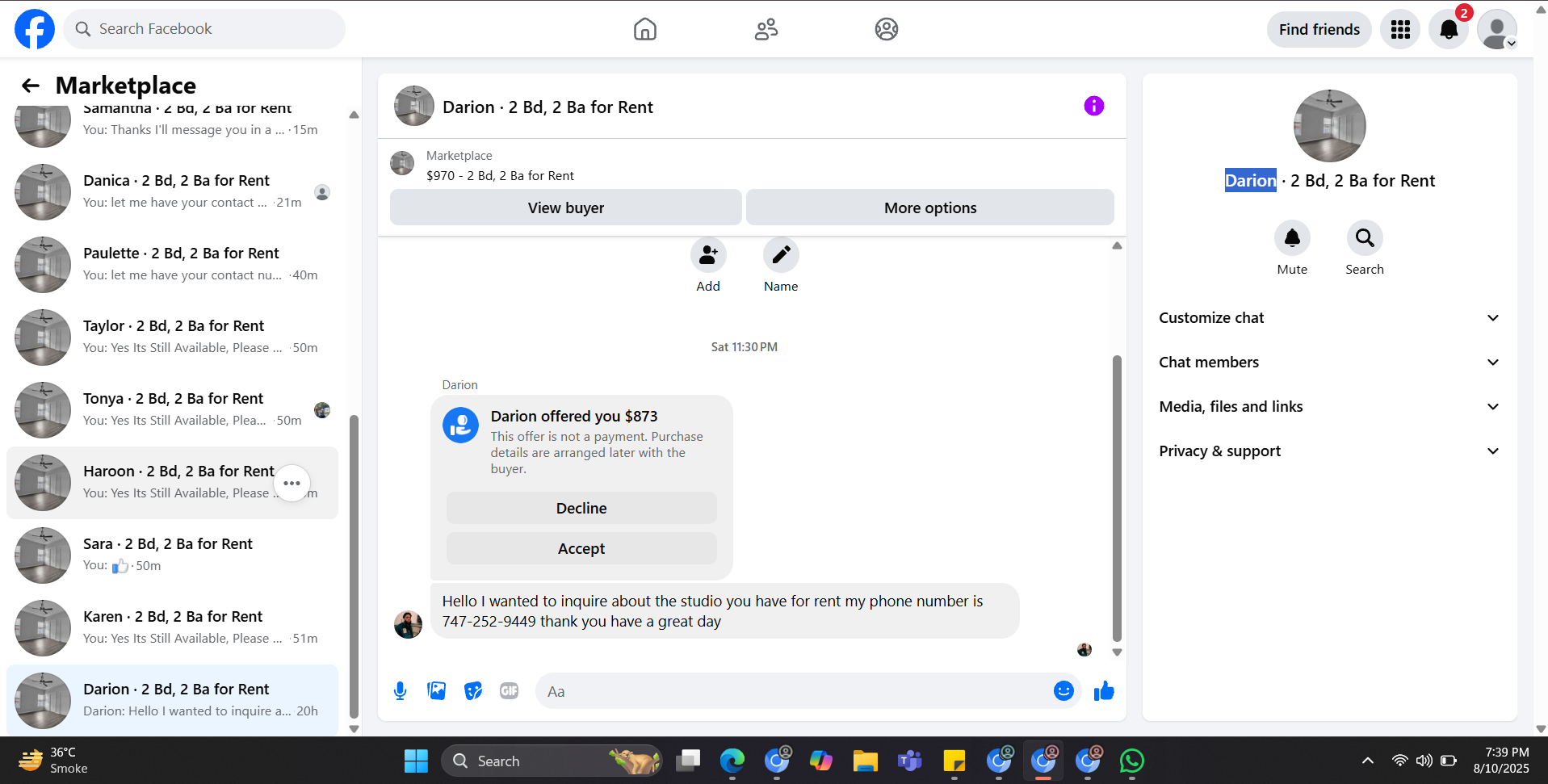Expand Customize chat section
The image size is (1548, 784).
pyautogui.click(x=1329, y=318)
